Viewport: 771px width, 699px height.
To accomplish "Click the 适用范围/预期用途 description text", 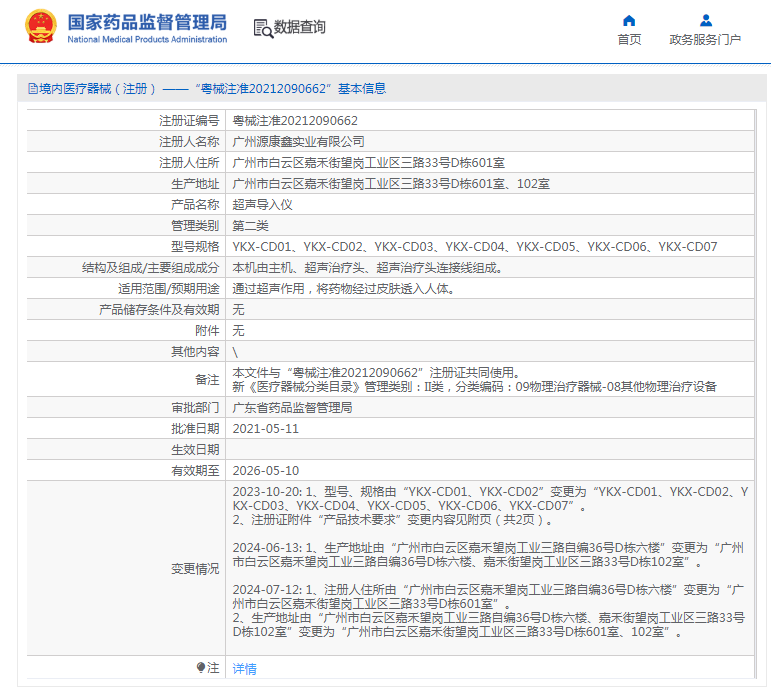I will 344,289.
